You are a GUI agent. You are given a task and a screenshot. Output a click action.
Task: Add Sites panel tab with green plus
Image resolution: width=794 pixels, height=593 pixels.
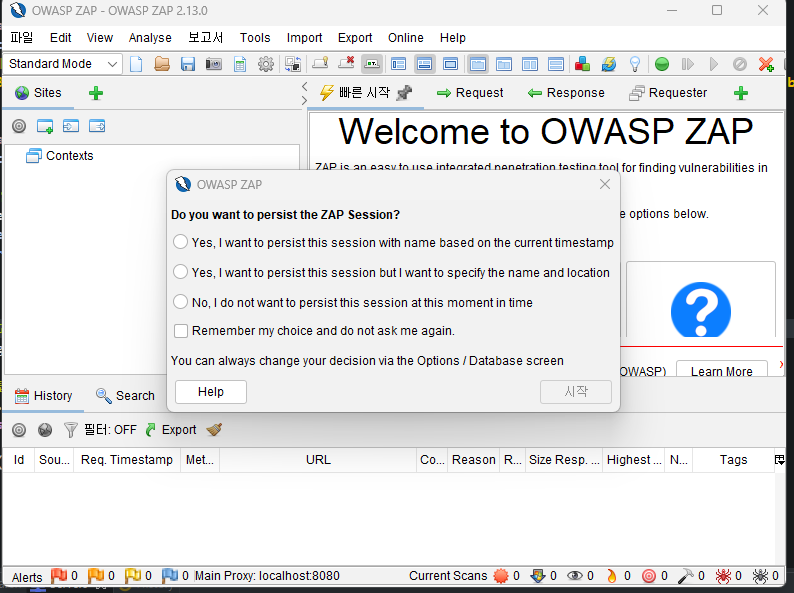point(96,93)
